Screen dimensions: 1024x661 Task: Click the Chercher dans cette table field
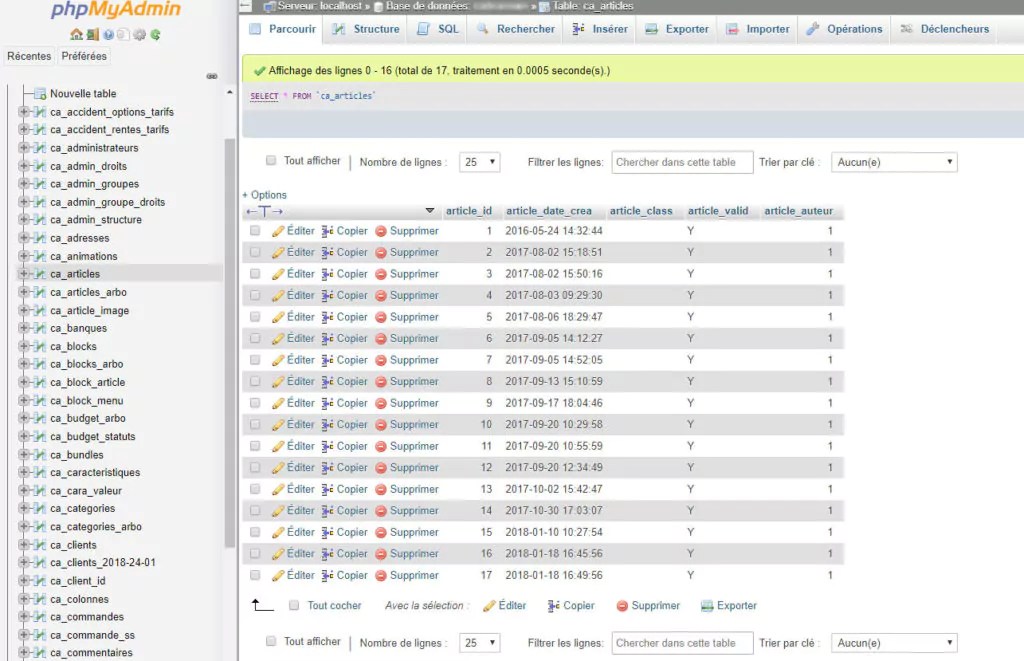681,160
